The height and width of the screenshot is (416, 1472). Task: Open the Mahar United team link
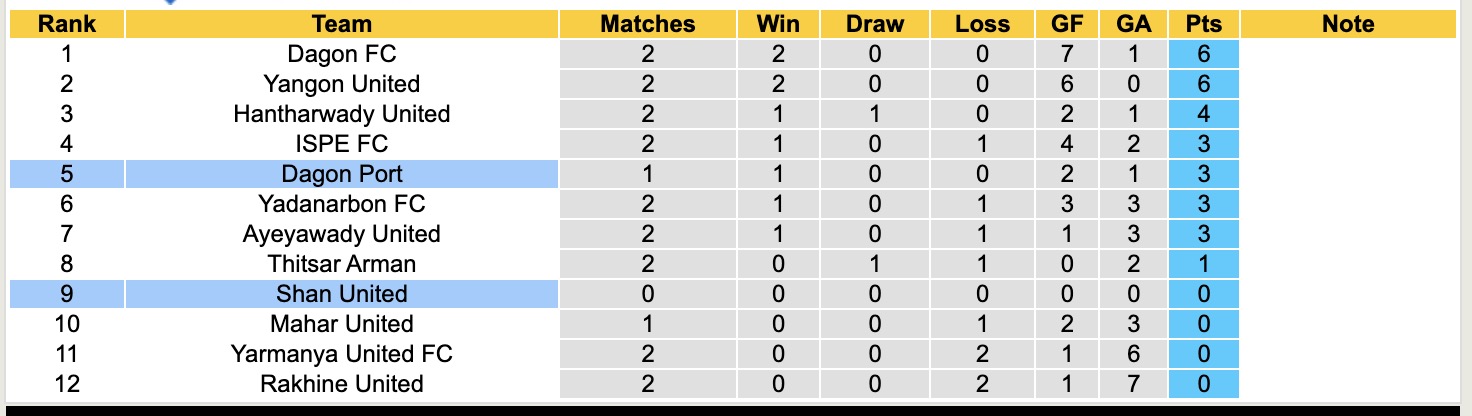coord(342,324)
